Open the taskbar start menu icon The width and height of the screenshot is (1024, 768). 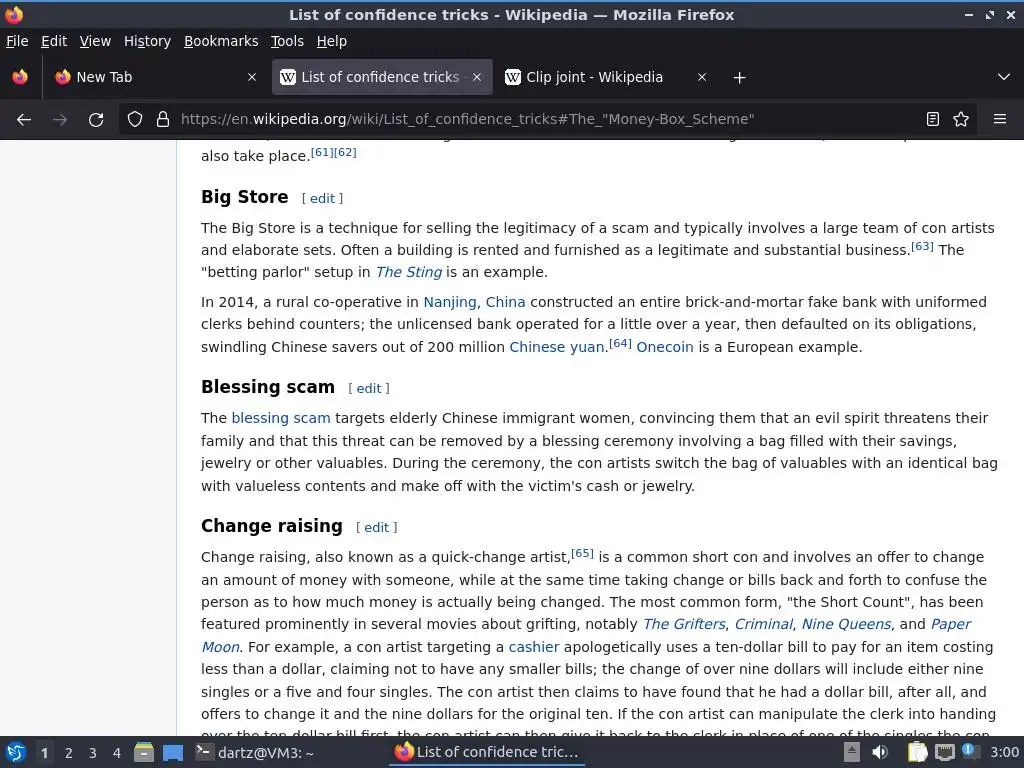(16, 753)
